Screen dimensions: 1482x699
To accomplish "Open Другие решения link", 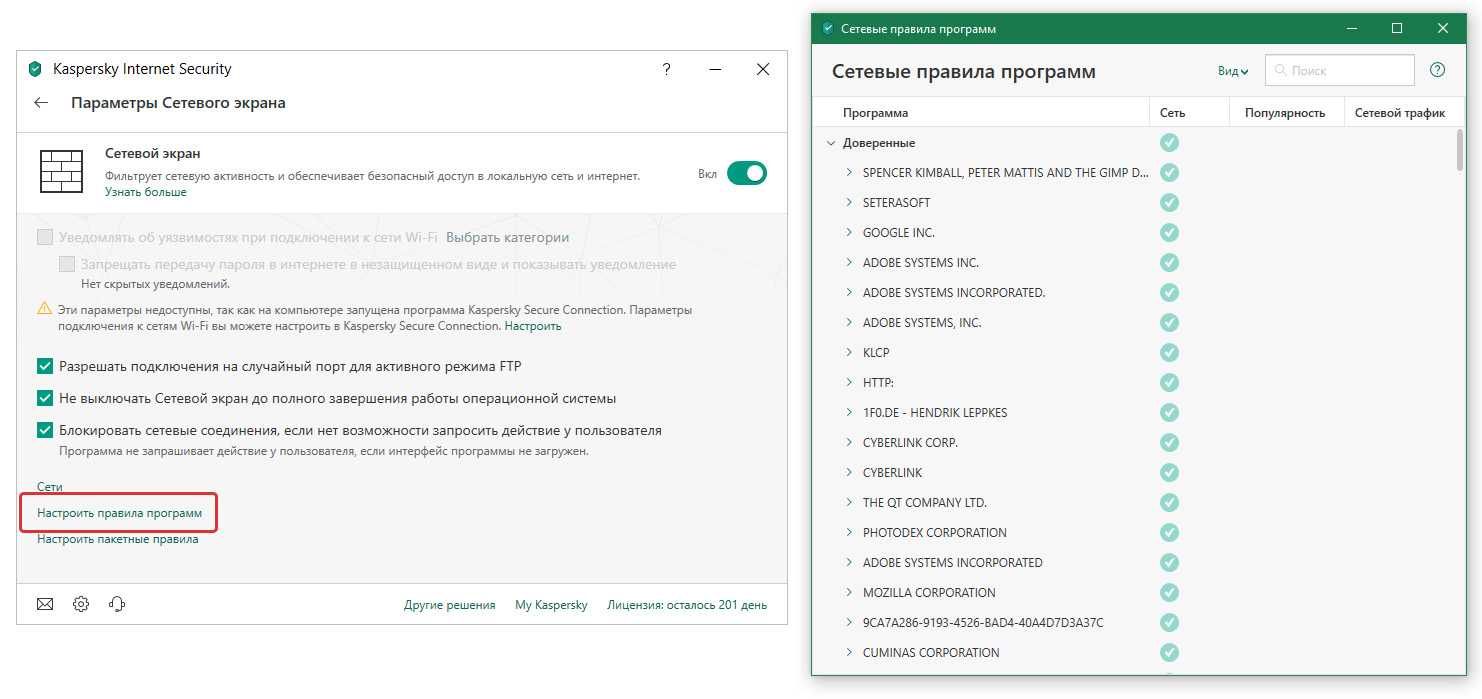I will coord(450,605).
